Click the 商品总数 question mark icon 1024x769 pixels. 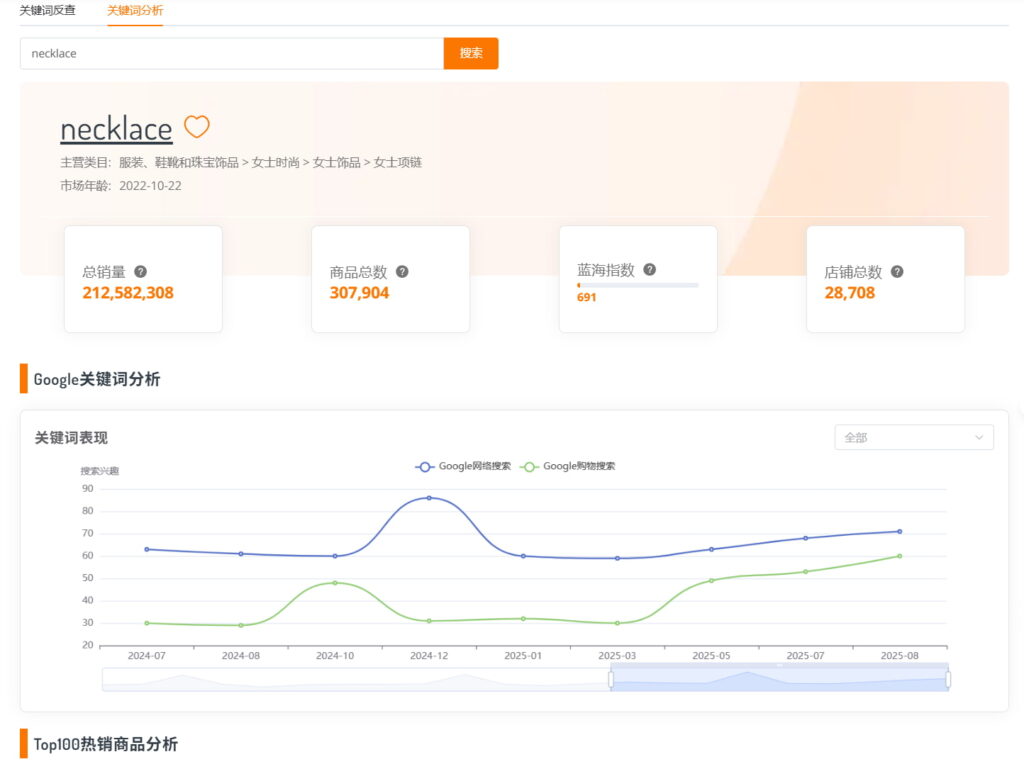pos(402,270)
